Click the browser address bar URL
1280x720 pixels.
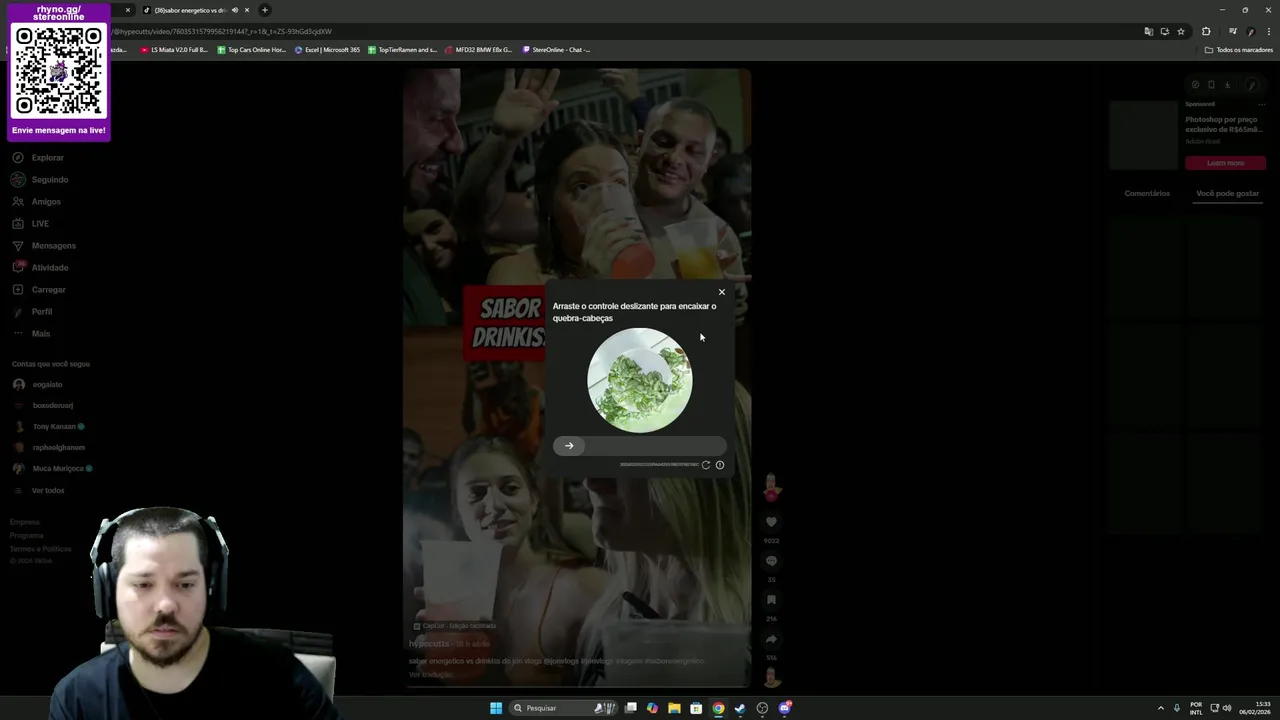(x=222, y=32)
